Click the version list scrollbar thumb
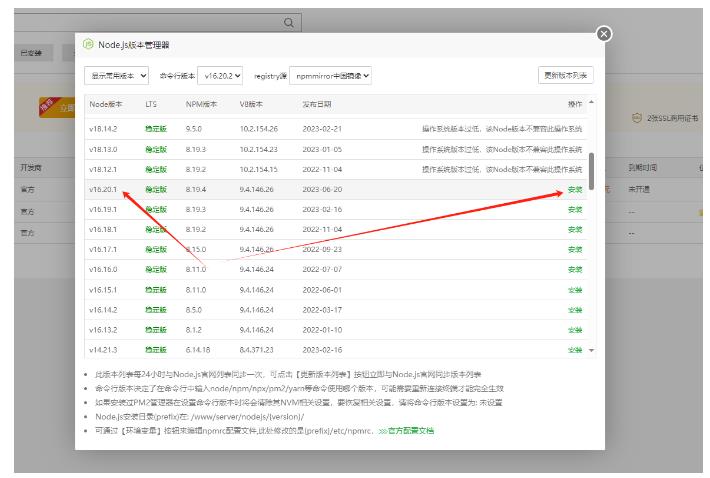This screenshot has height=478, width=710. [591, 171]
